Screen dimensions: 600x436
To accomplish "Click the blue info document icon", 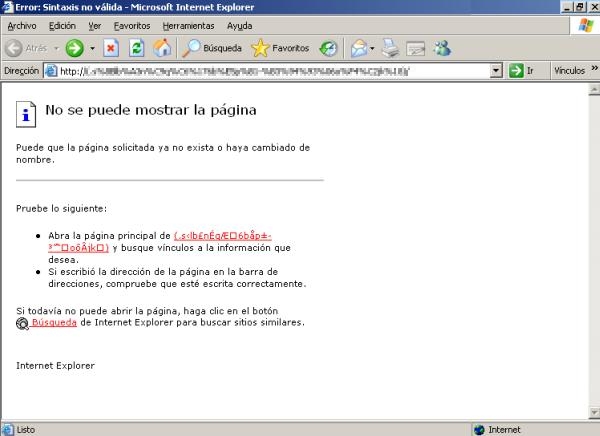I will click(26, 114).
